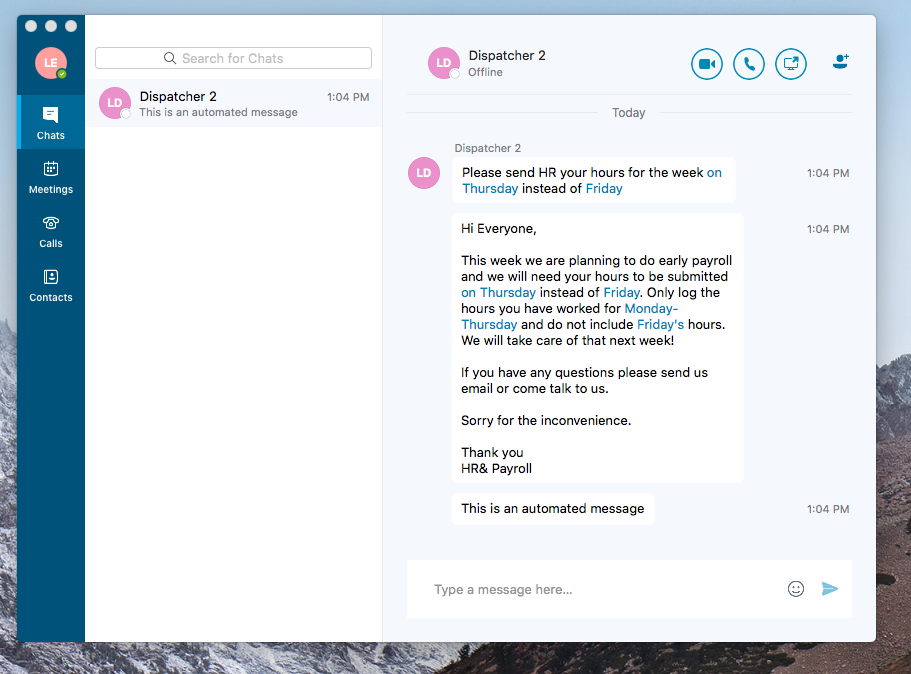Image resolution: width=911 pixels, height=674 pixels.
Task: Click the 'HR& Payroll' signature line
Action: [496, 468]
